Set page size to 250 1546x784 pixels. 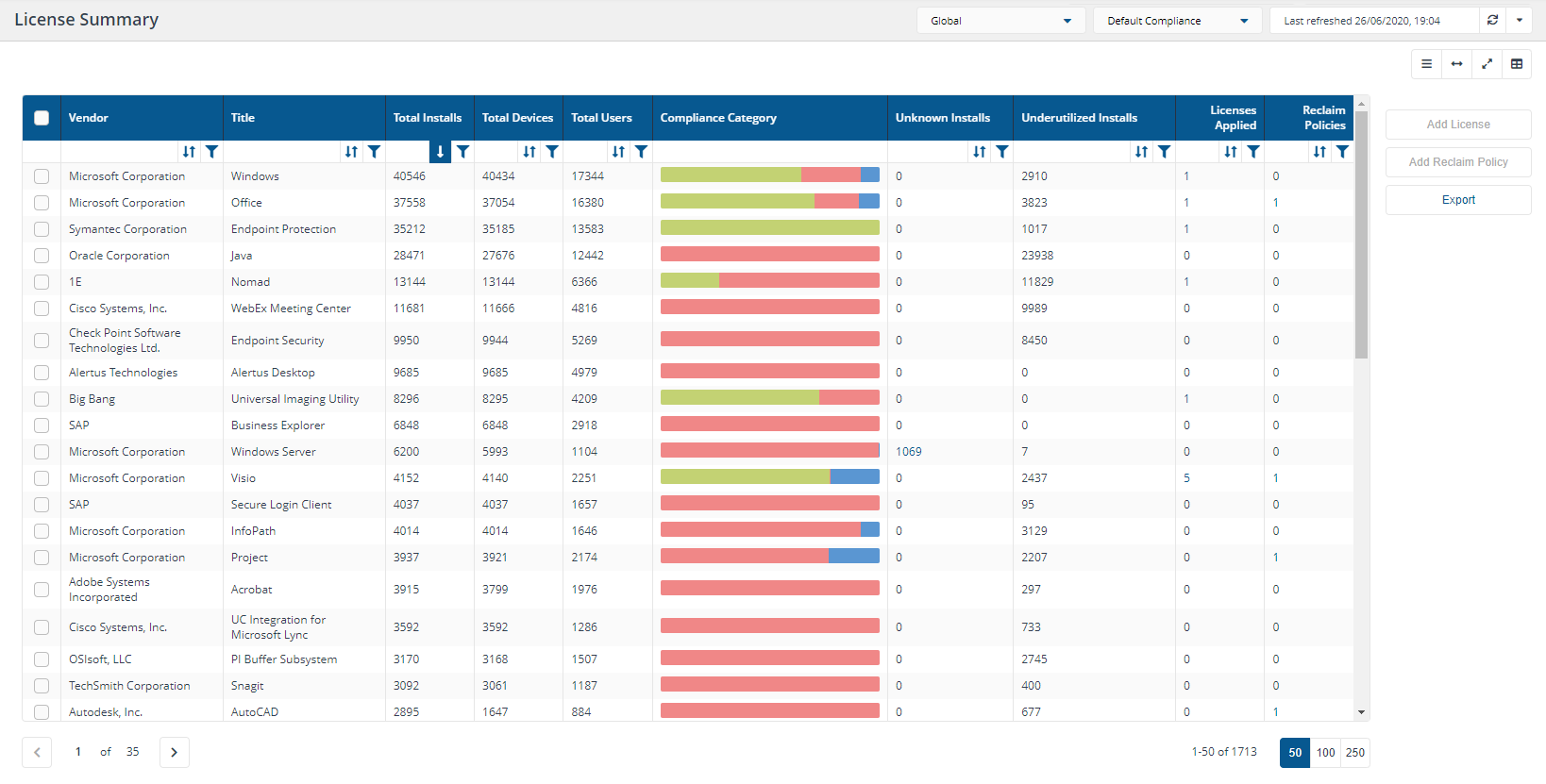[1355, 752]
